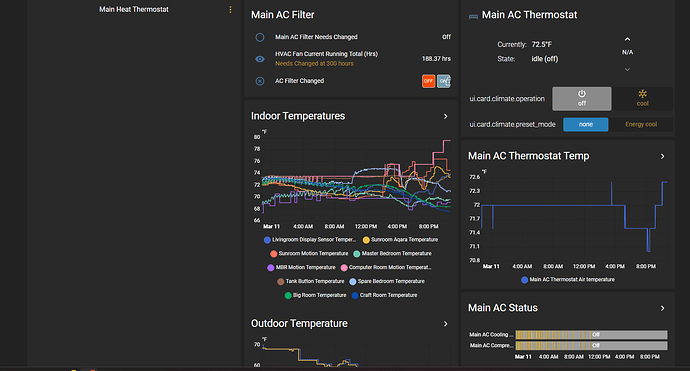The width and height of the screenshot is (690, 371).
Task: Click the Off state of Filter Needs Changed
Action: point(446,37)
